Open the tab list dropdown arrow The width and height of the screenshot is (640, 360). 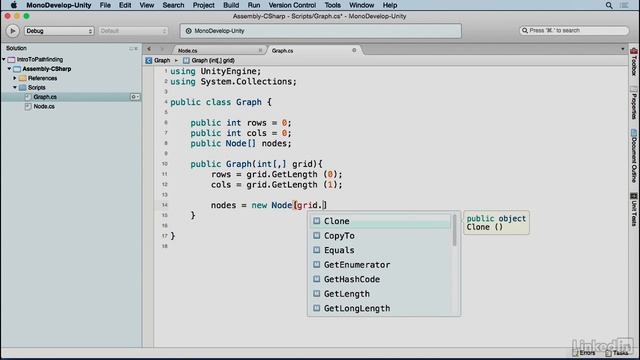coord(622,49)
